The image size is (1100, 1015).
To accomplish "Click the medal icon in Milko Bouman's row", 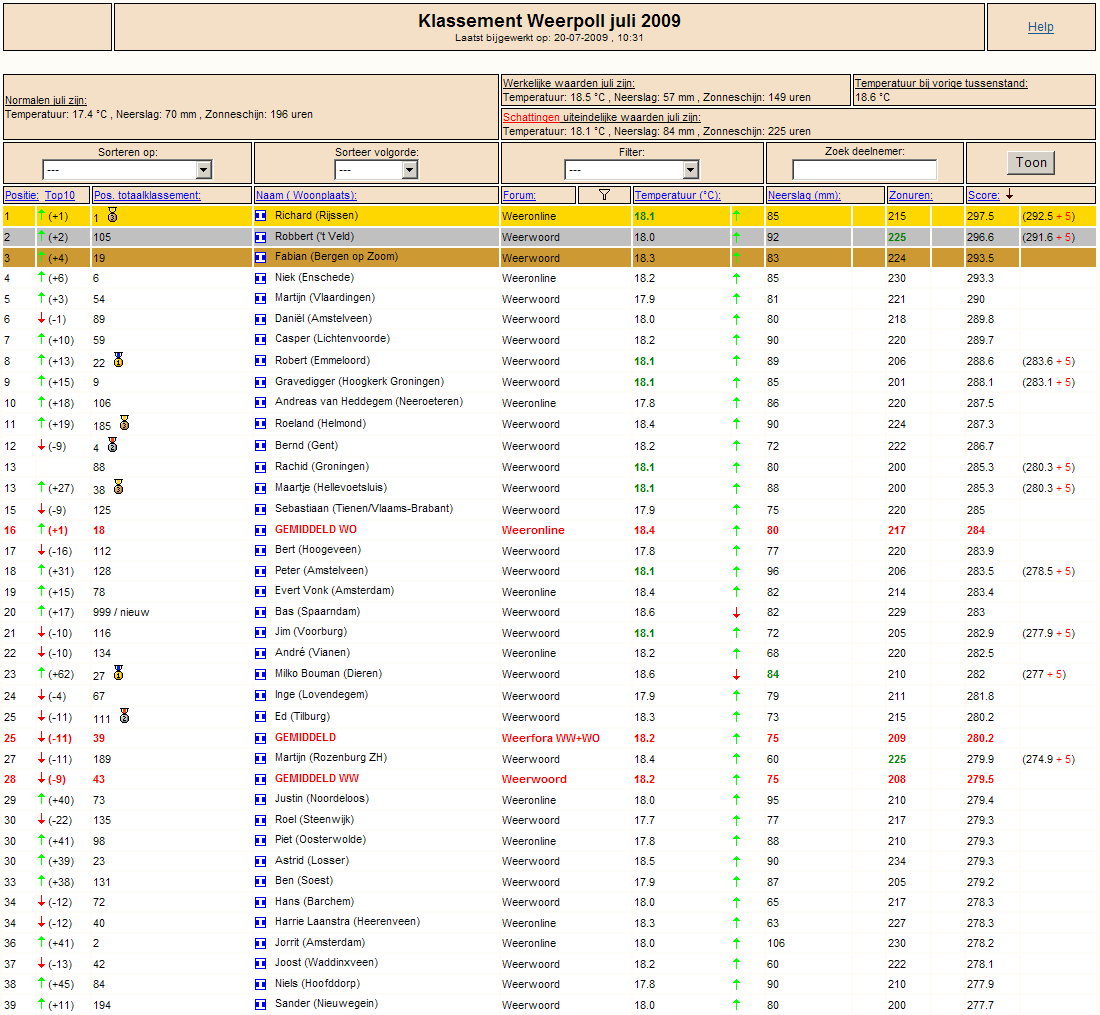I will tap(119, 673).
